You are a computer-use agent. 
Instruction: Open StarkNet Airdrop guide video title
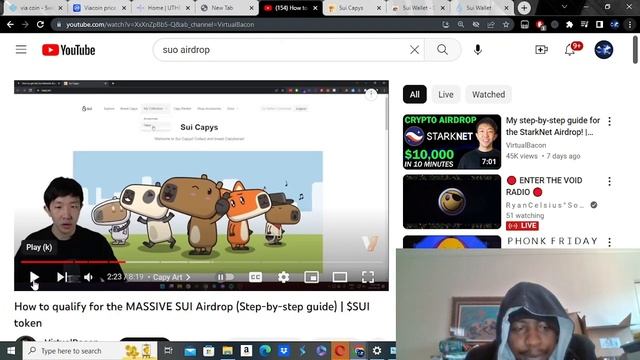click(553, 126)
